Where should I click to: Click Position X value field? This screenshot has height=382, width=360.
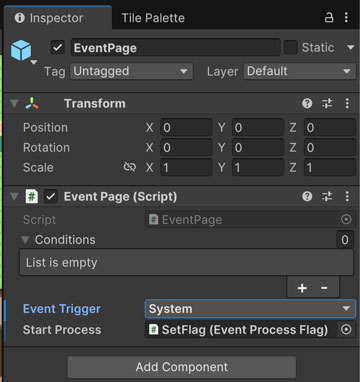click(186, 128)
